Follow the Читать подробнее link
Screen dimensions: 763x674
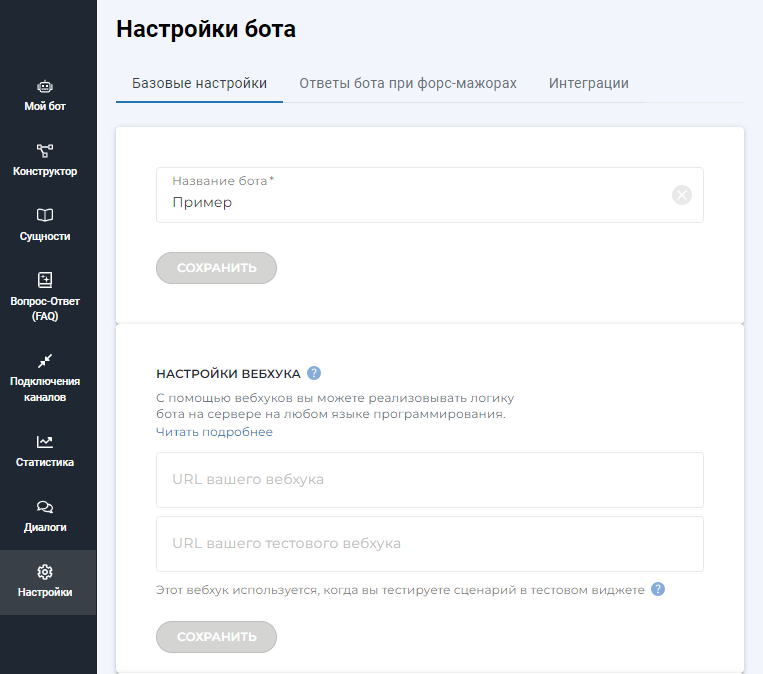click(x=214, y=432)
